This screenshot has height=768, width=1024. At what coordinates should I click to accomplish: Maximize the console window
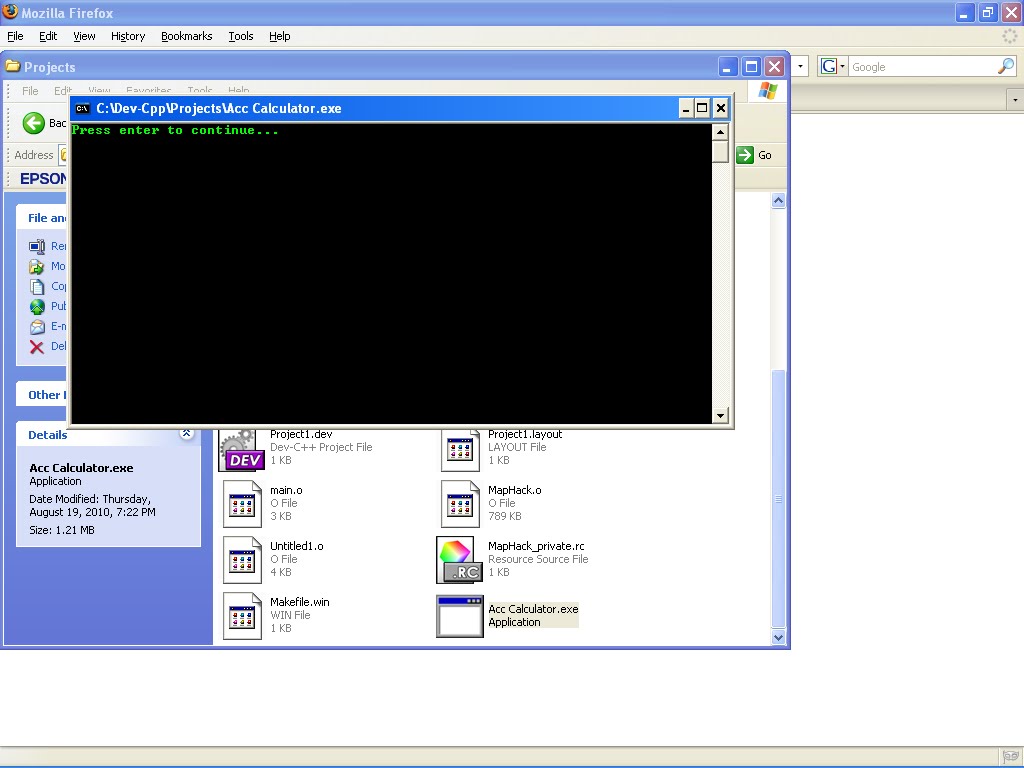(702, 108)
